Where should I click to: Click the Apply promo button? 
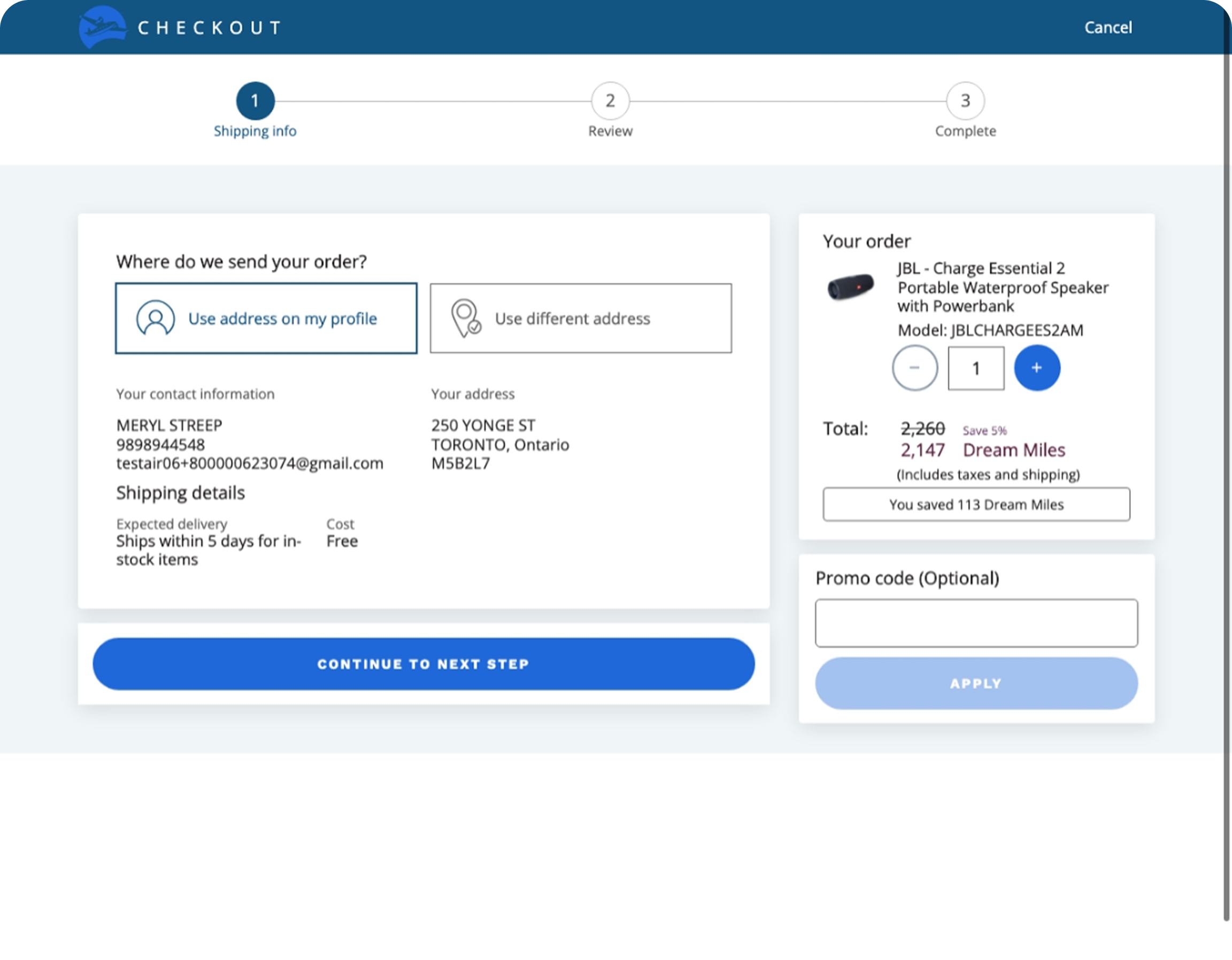coord(976,683)
